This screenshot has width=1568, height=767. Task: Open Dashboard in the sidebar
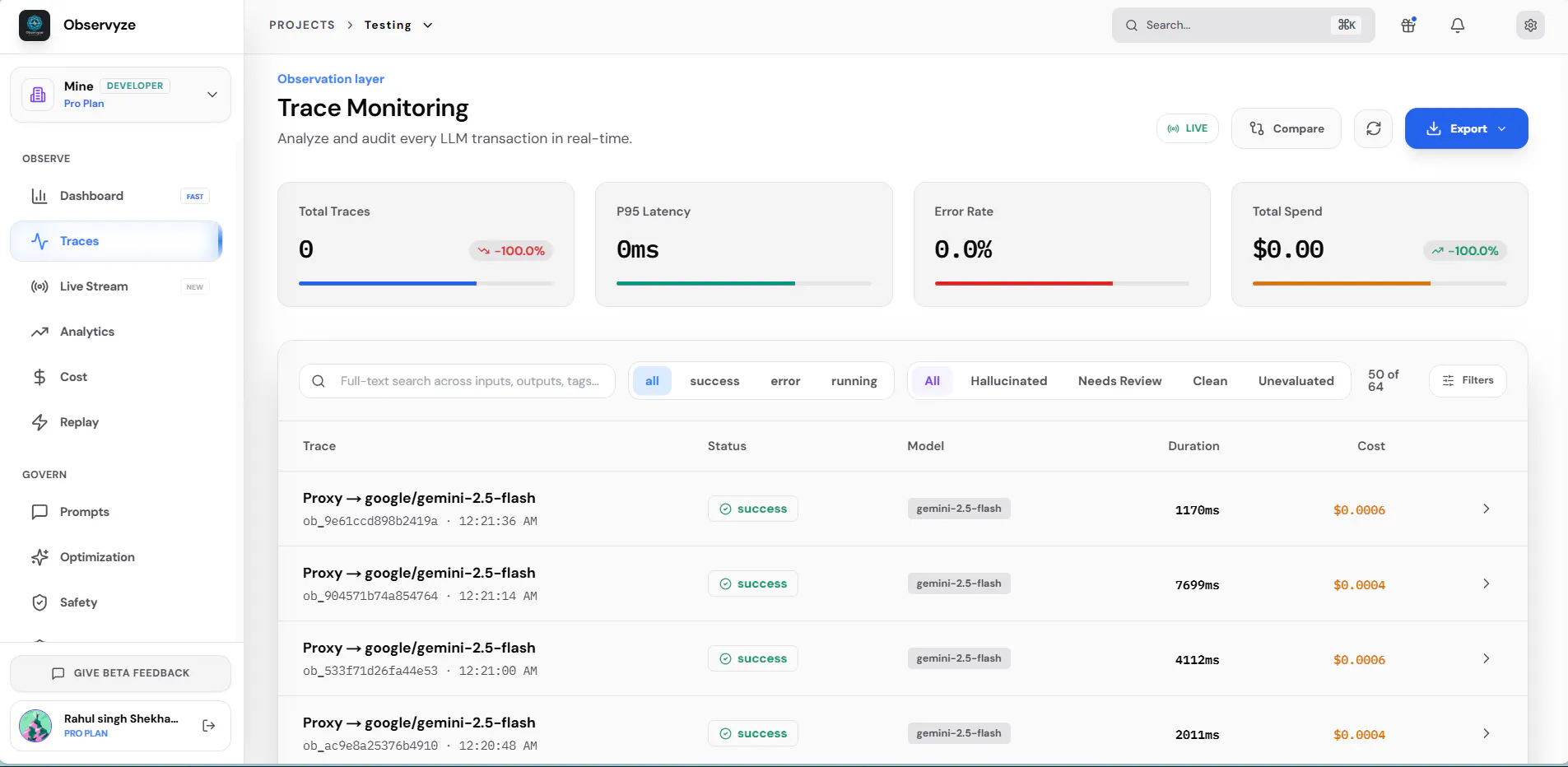(116, 196)
